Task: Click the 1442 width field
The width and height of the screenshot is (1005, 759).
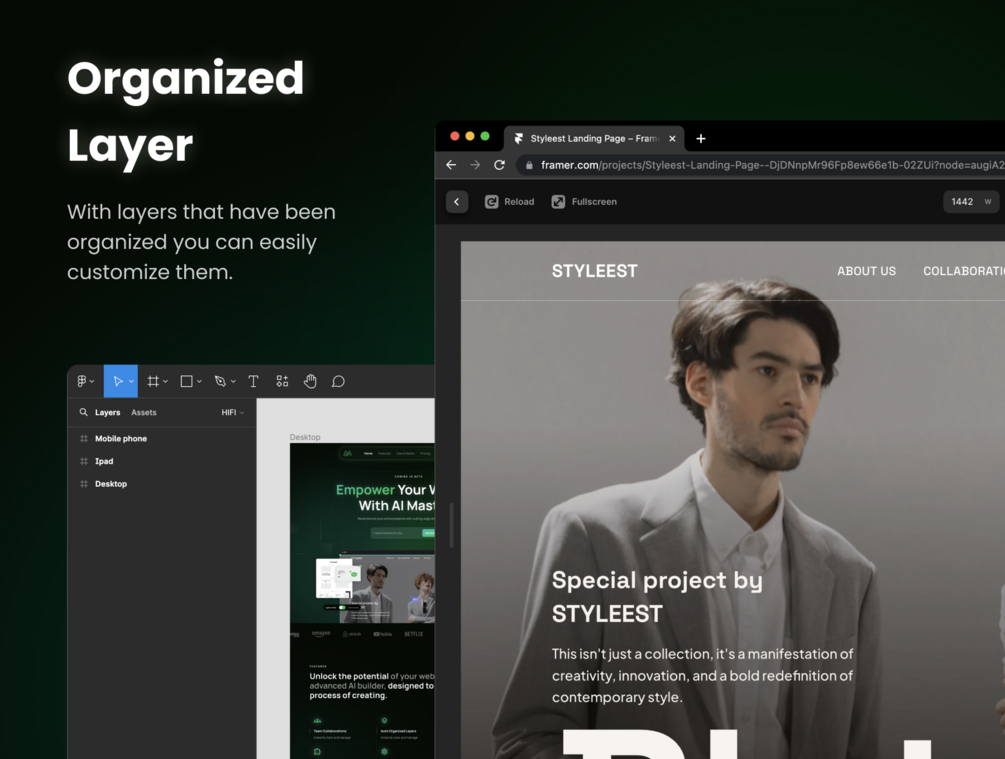Action: (970, 201)
